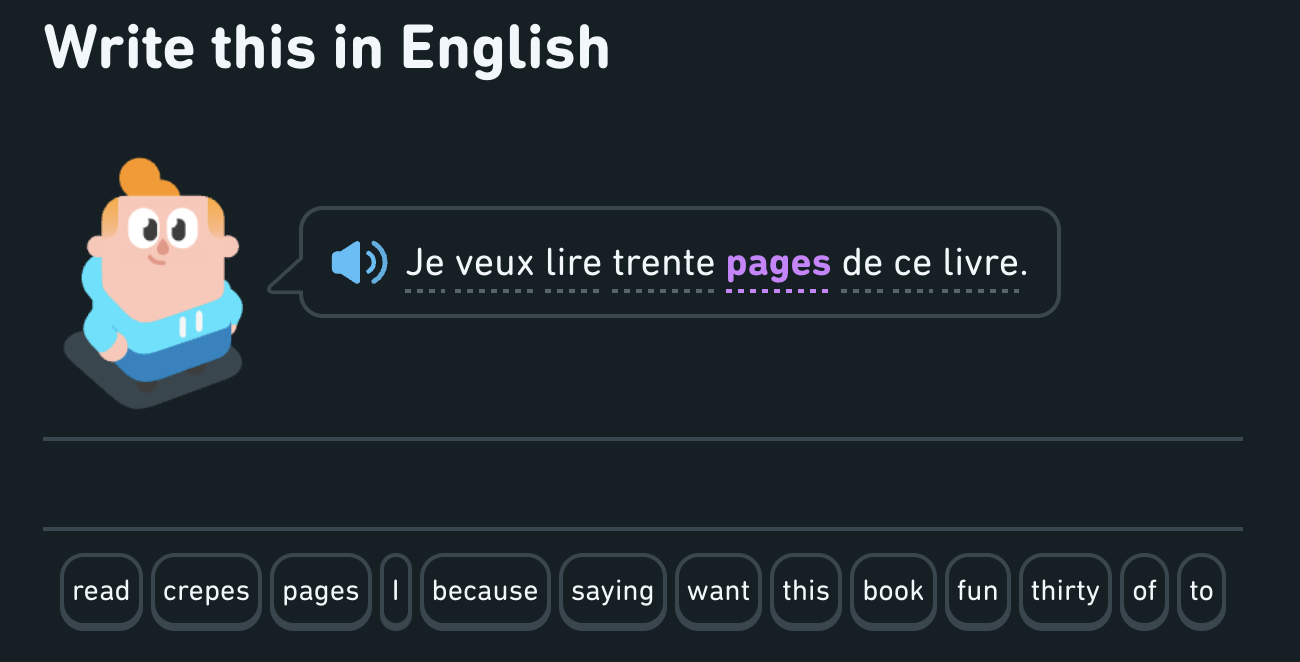Select the word tile "want"

coord(719,591)
